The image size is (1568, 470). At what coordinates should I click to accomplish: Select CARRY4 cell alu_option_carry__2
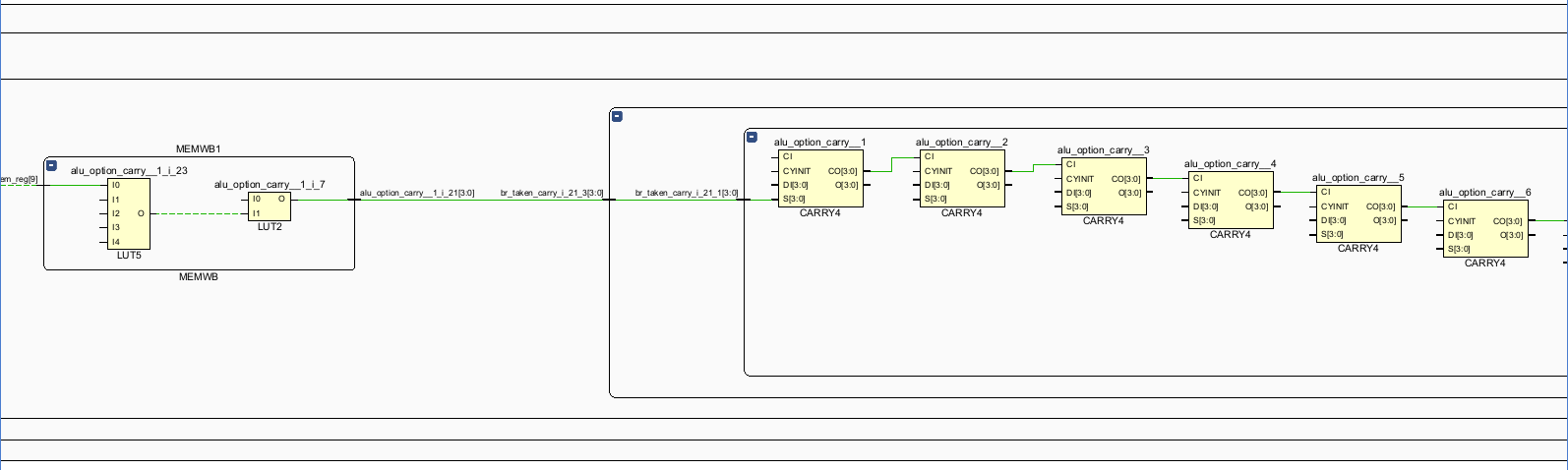(x=961, y=179)
